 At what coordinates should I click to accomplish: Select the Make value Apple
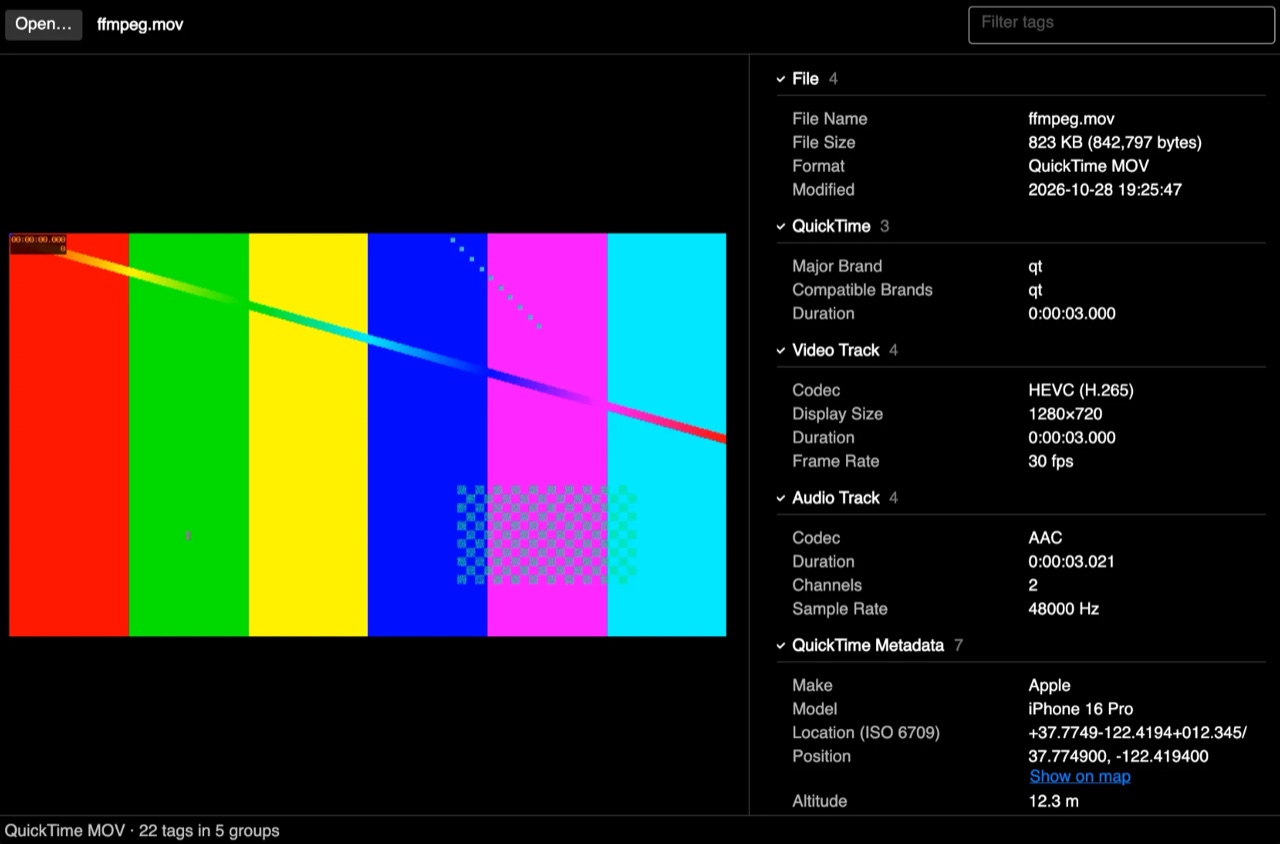pos(1049,685)
